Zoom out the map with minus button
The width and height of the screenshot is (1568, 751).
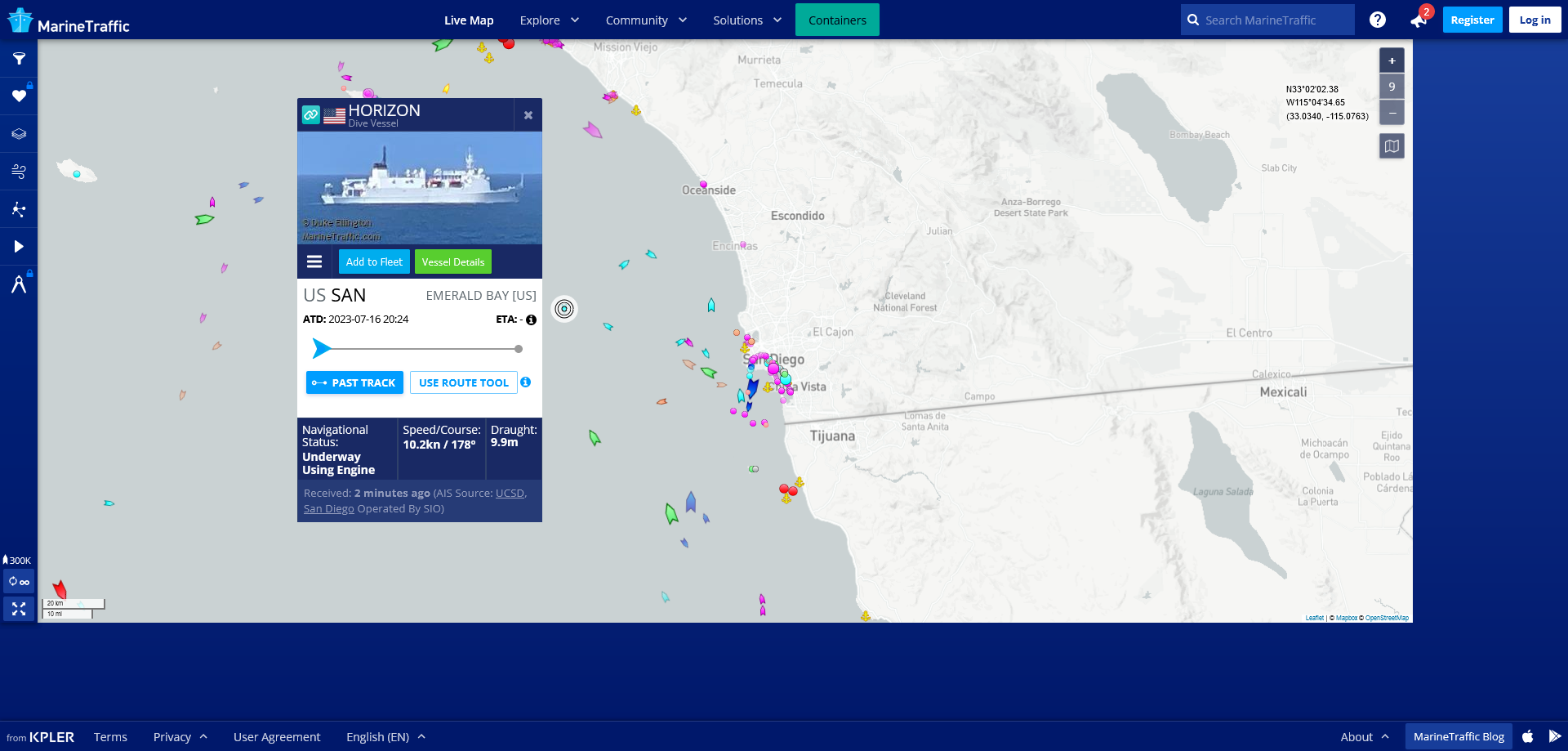[x=1392, y=113]
